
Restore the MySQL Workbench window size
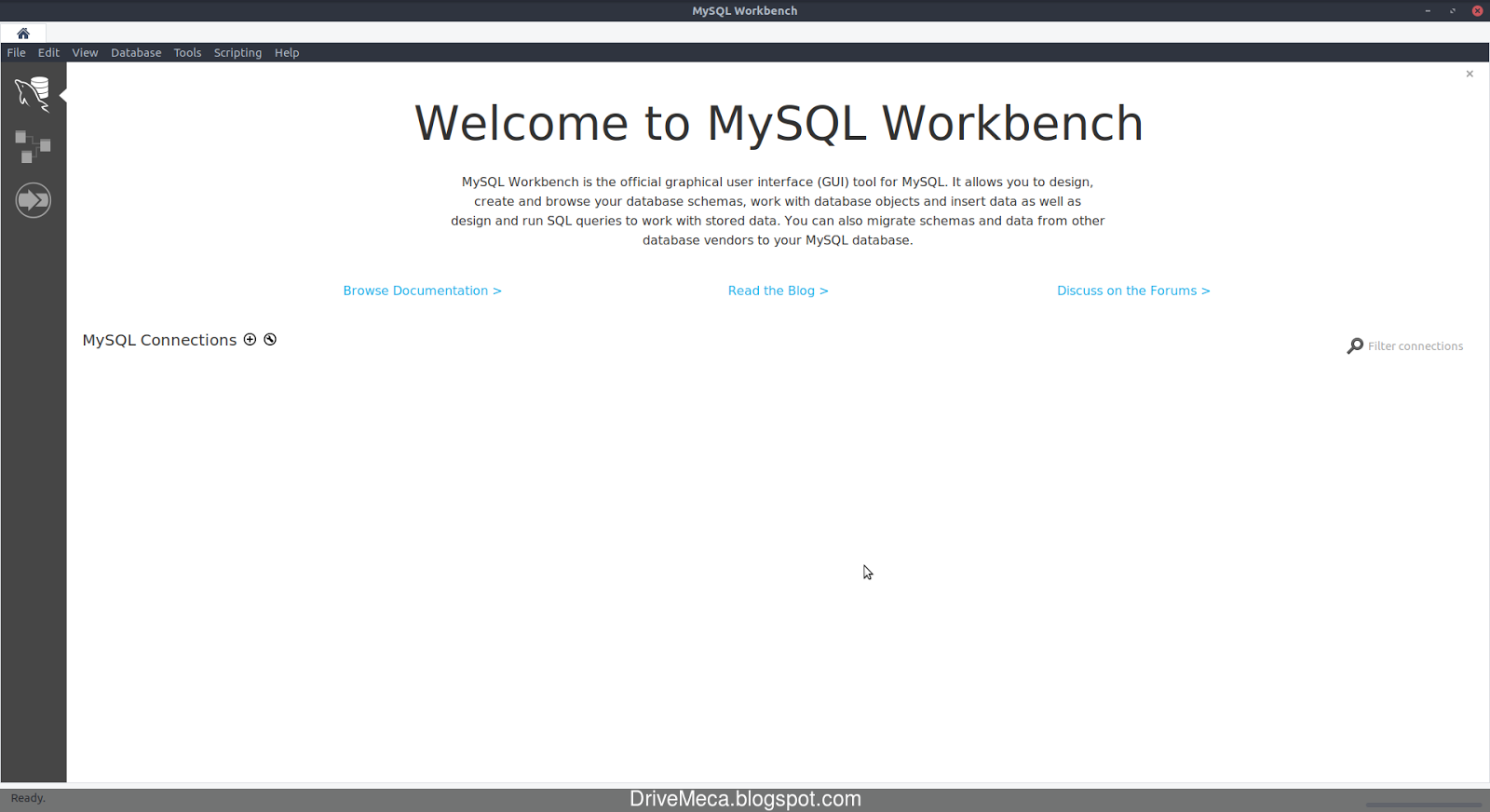1453,11
